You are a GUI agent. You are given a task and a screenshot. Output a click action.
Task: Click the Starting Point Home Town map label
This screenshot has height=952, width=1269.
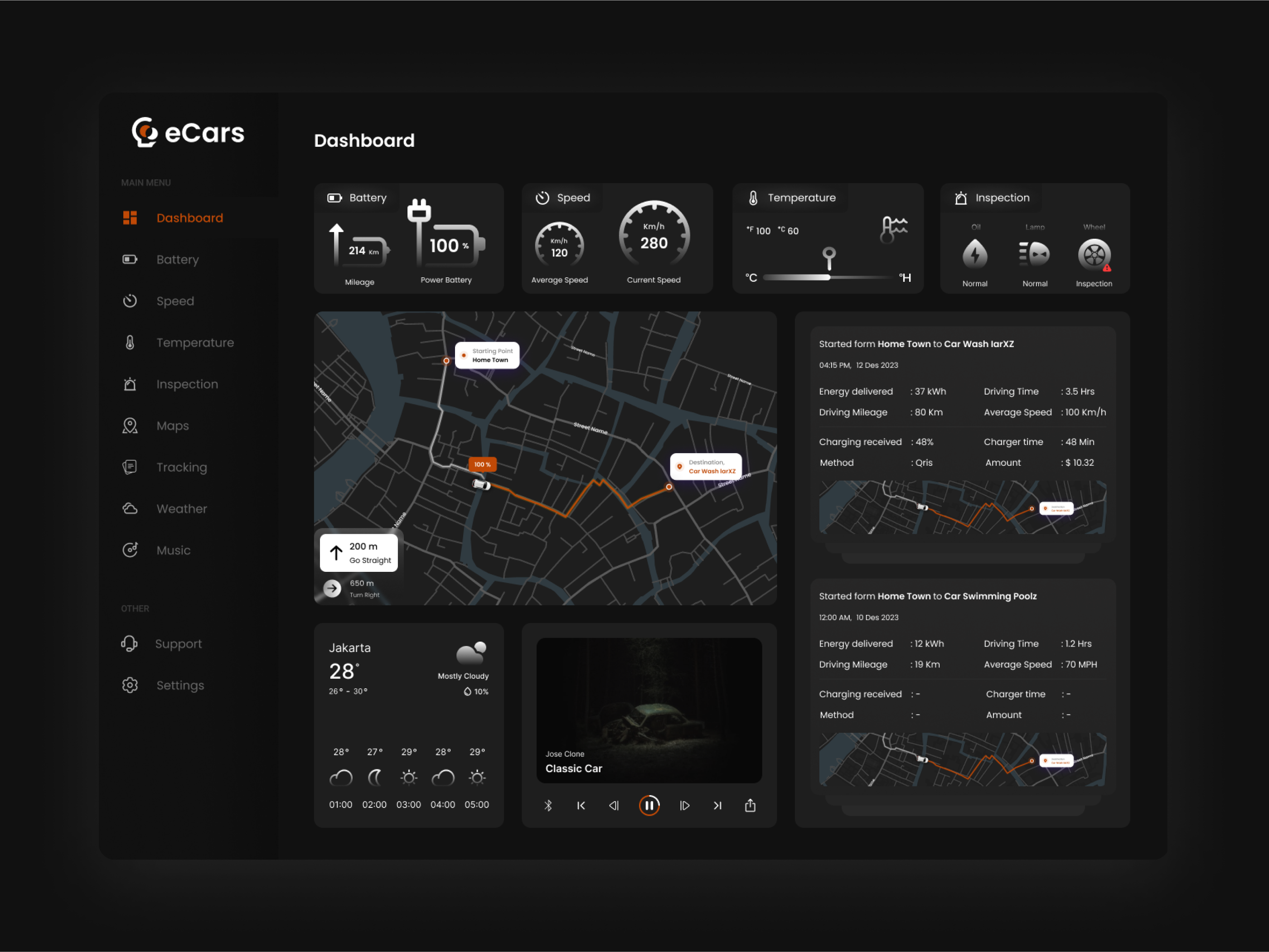pyautogui.click(x=487, y=356)
